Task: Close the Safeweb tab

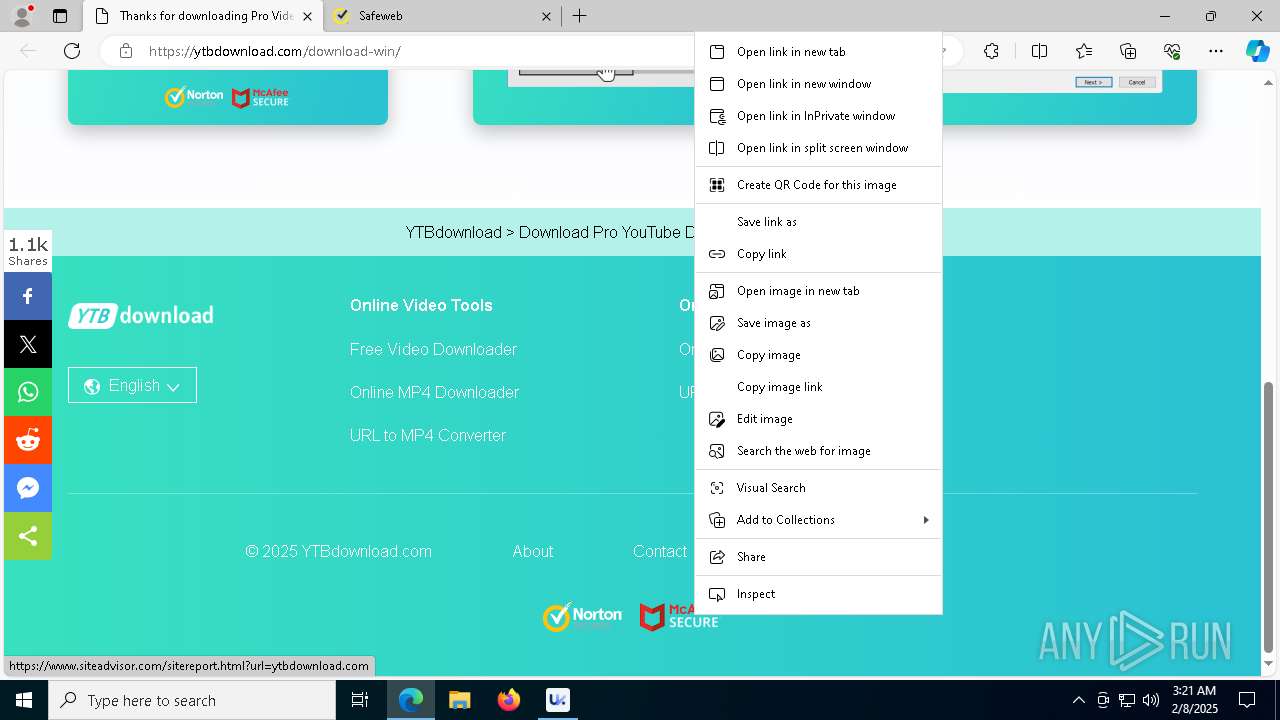Action: 547,16
